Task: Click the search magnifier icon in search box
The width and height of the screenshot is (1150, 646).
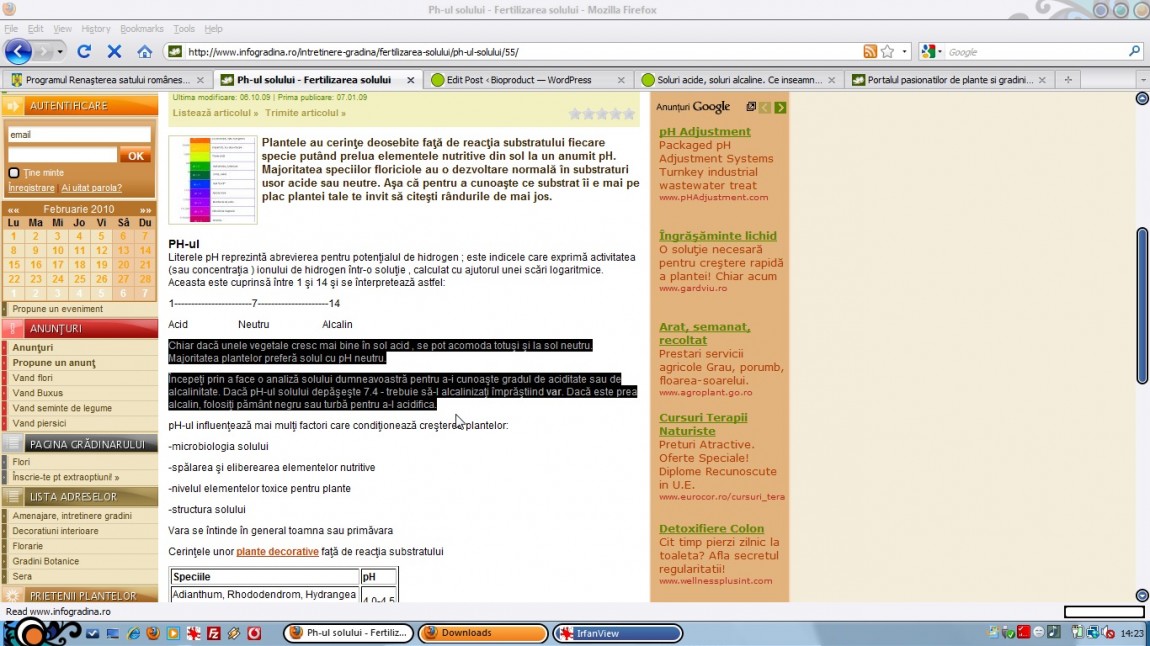Action: pyautogui.click(x=1135, y=52)
